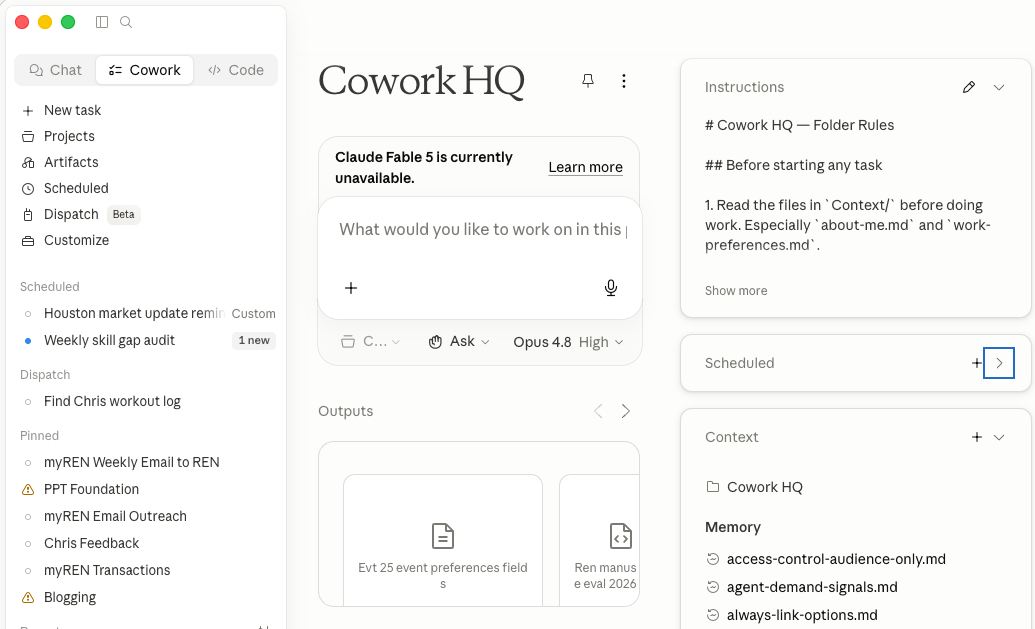Open the Ask mode dropdown

459,342
